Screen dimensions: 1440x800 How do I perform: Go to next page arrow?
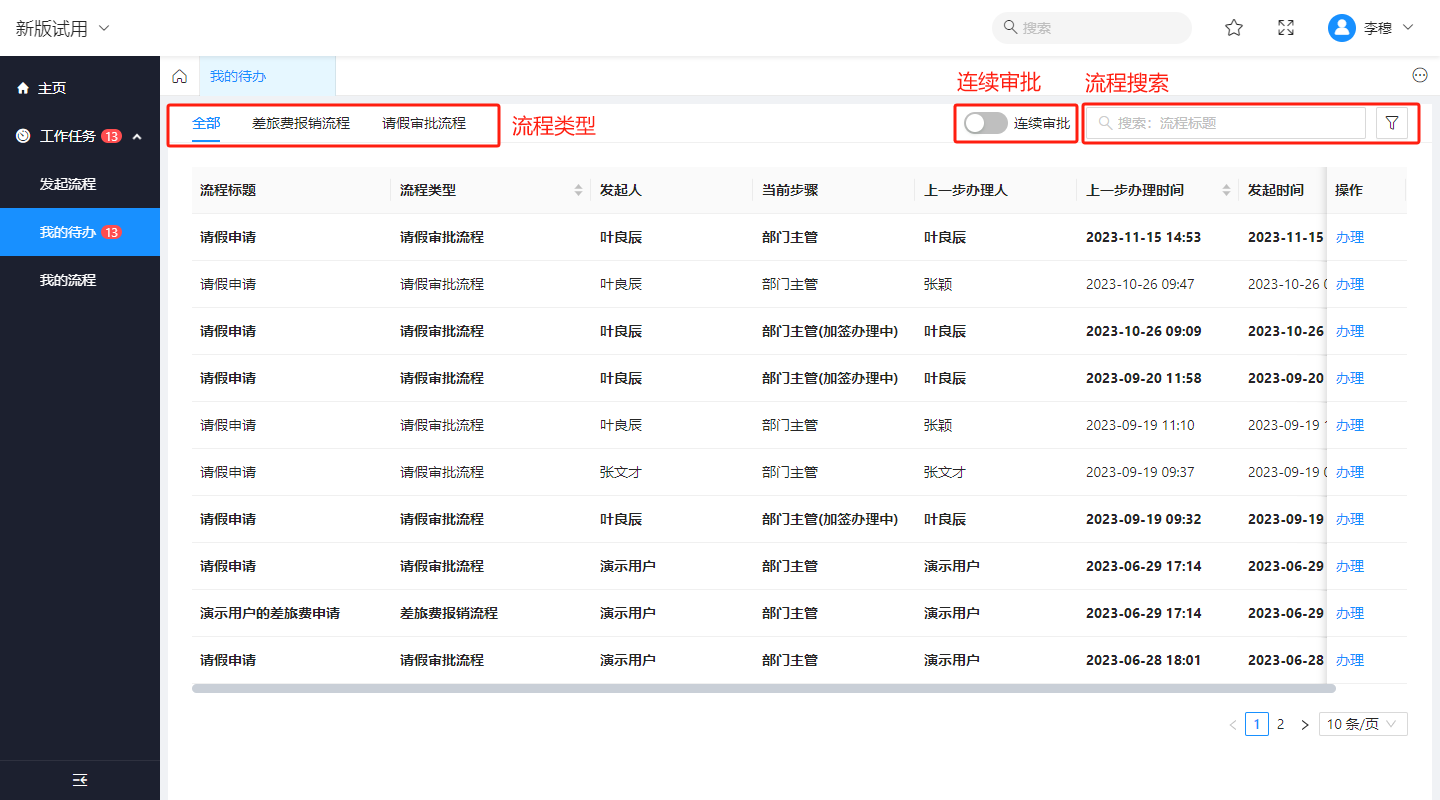(x=1304, y=725)
